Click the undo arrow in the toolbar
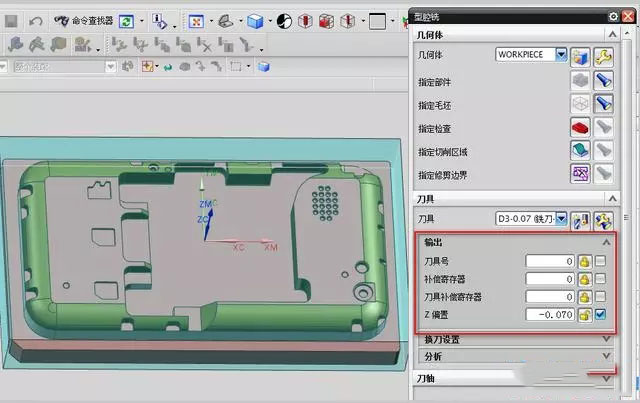 (x=36, y=20)
